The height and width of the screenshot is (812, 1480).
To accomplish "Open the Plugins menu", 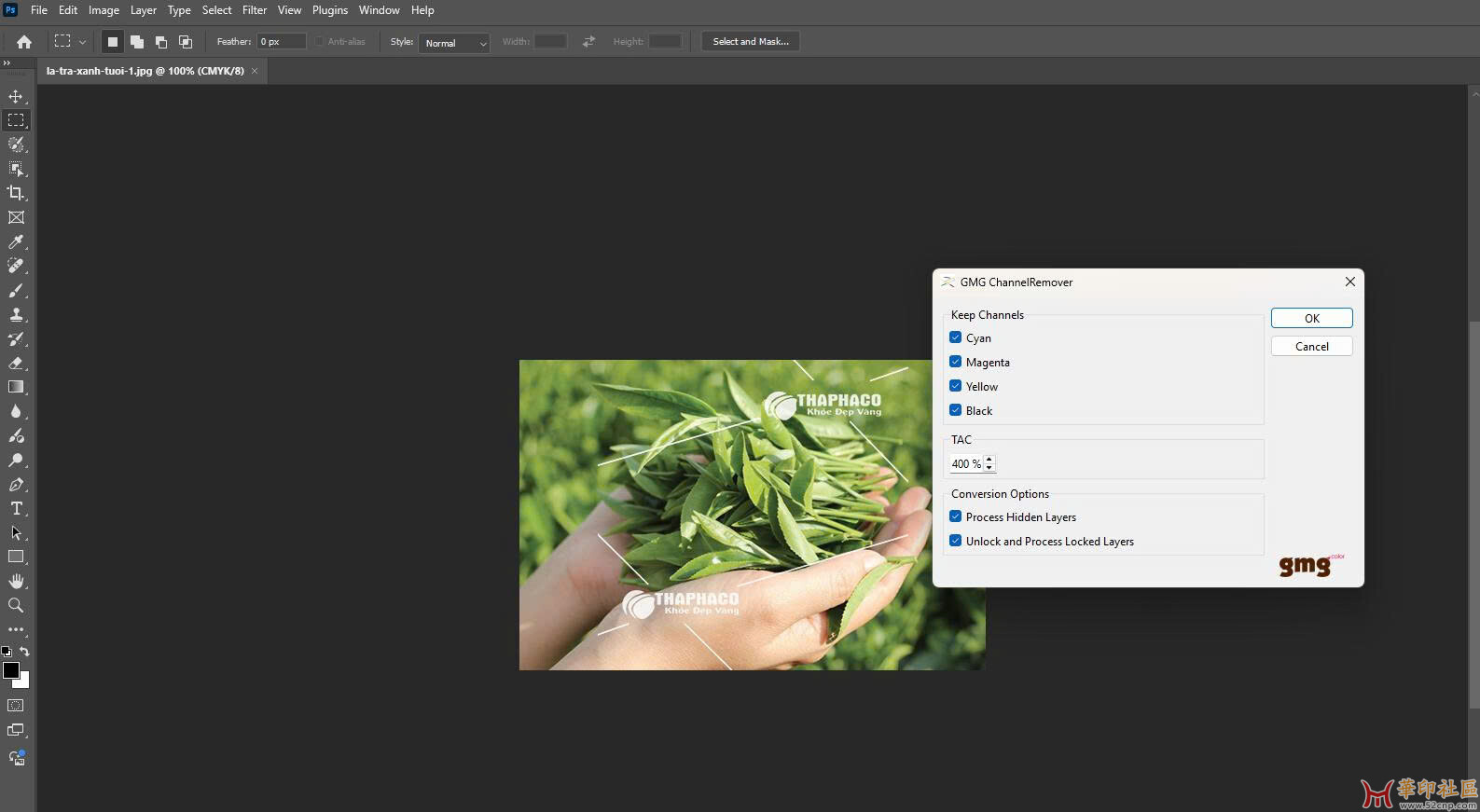I will [x=330, y=10].
